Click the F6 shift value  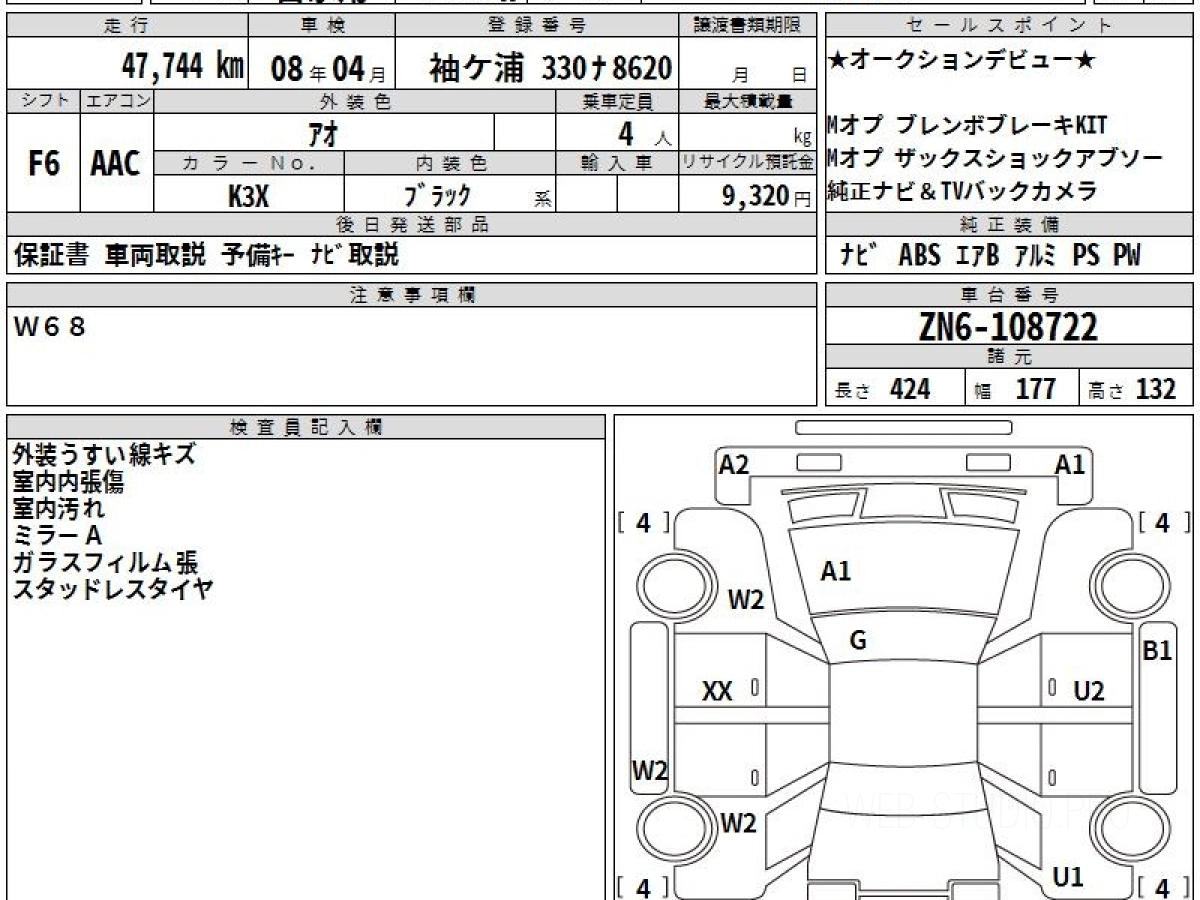[44, 163]
